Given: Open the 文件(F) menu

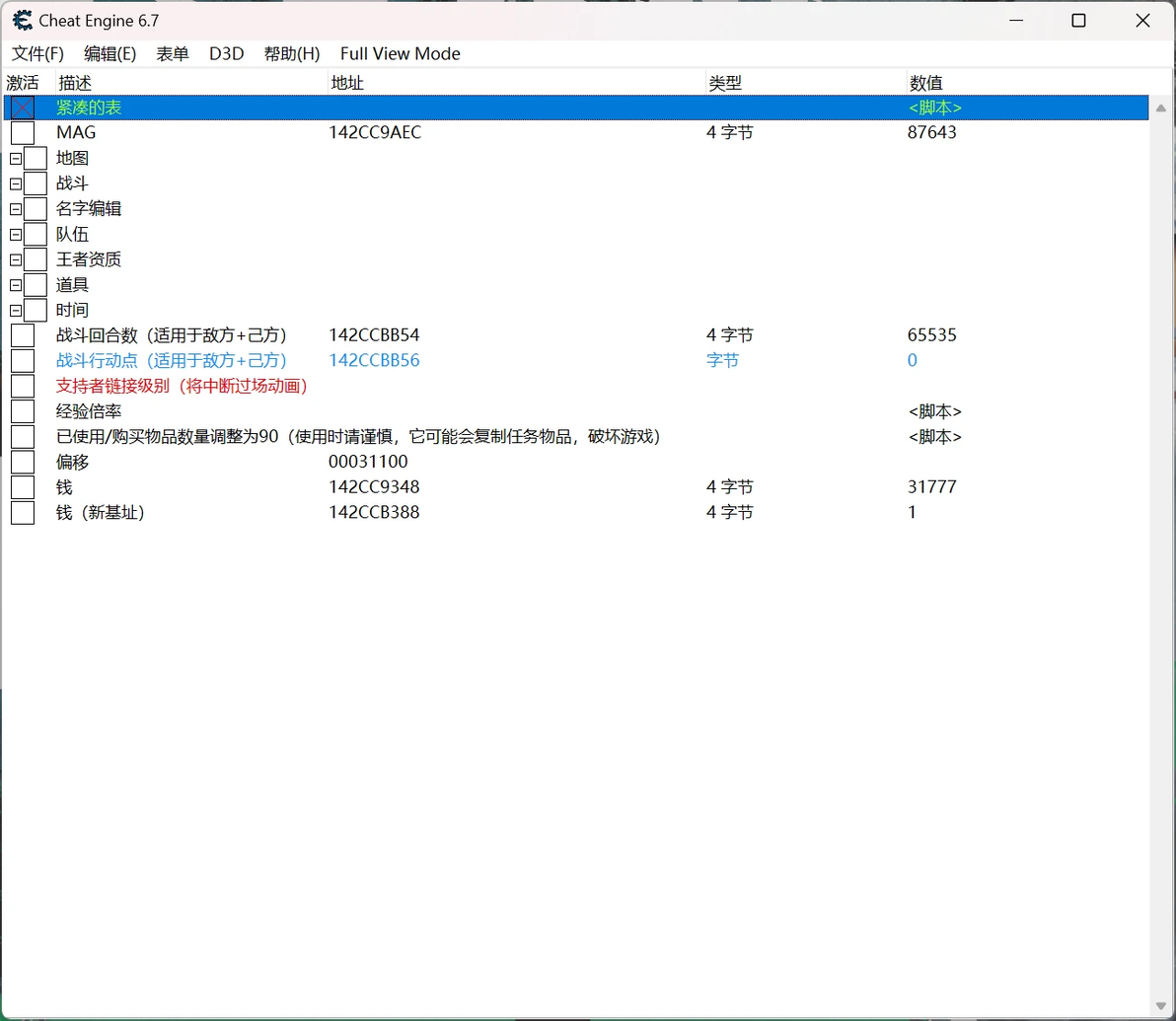Looking at the screenshot, I should [37, 54].
